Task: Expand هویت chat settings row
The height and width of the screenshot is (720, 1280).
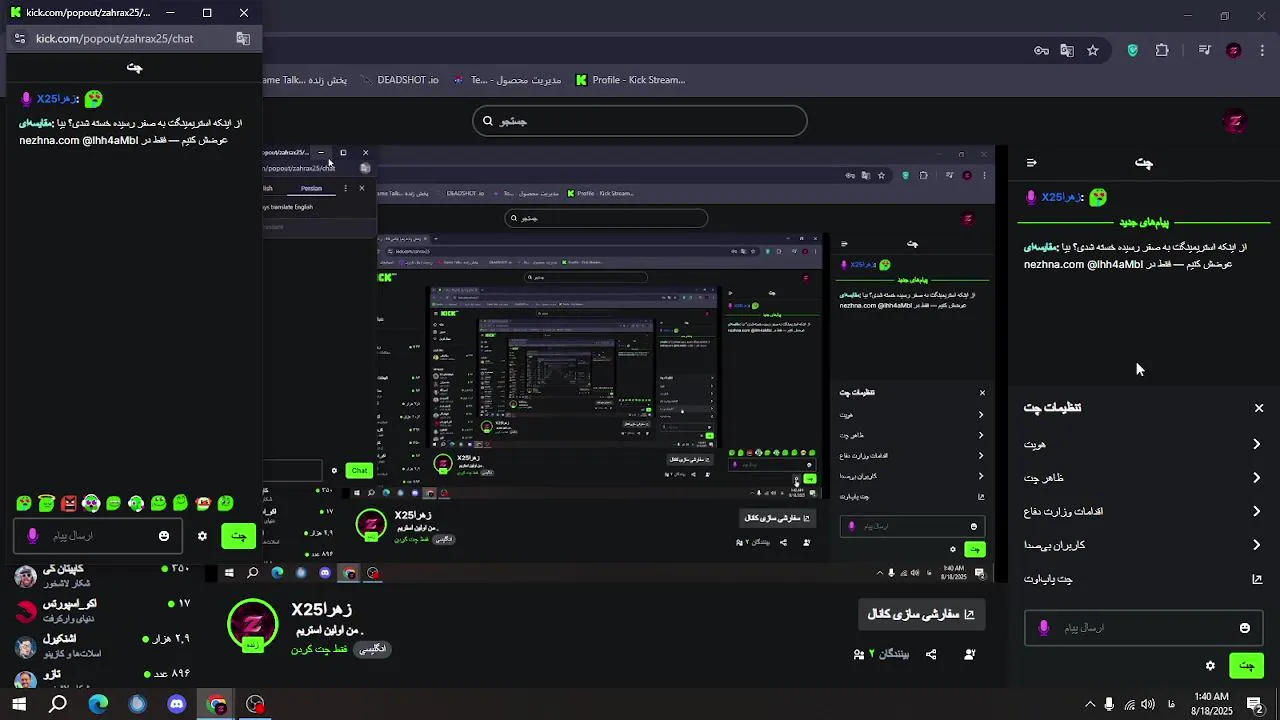Action: click(1143, 444)
